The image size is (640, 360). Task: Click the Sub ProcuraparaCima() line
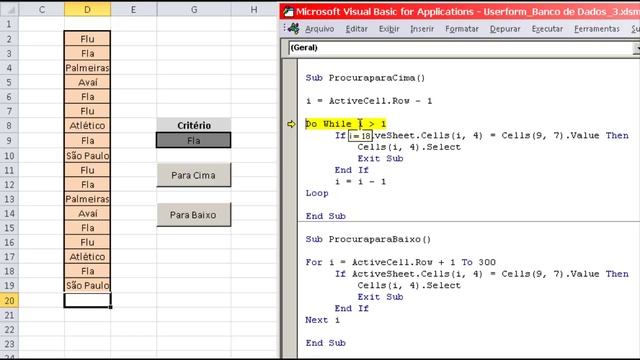click(365, 78)
